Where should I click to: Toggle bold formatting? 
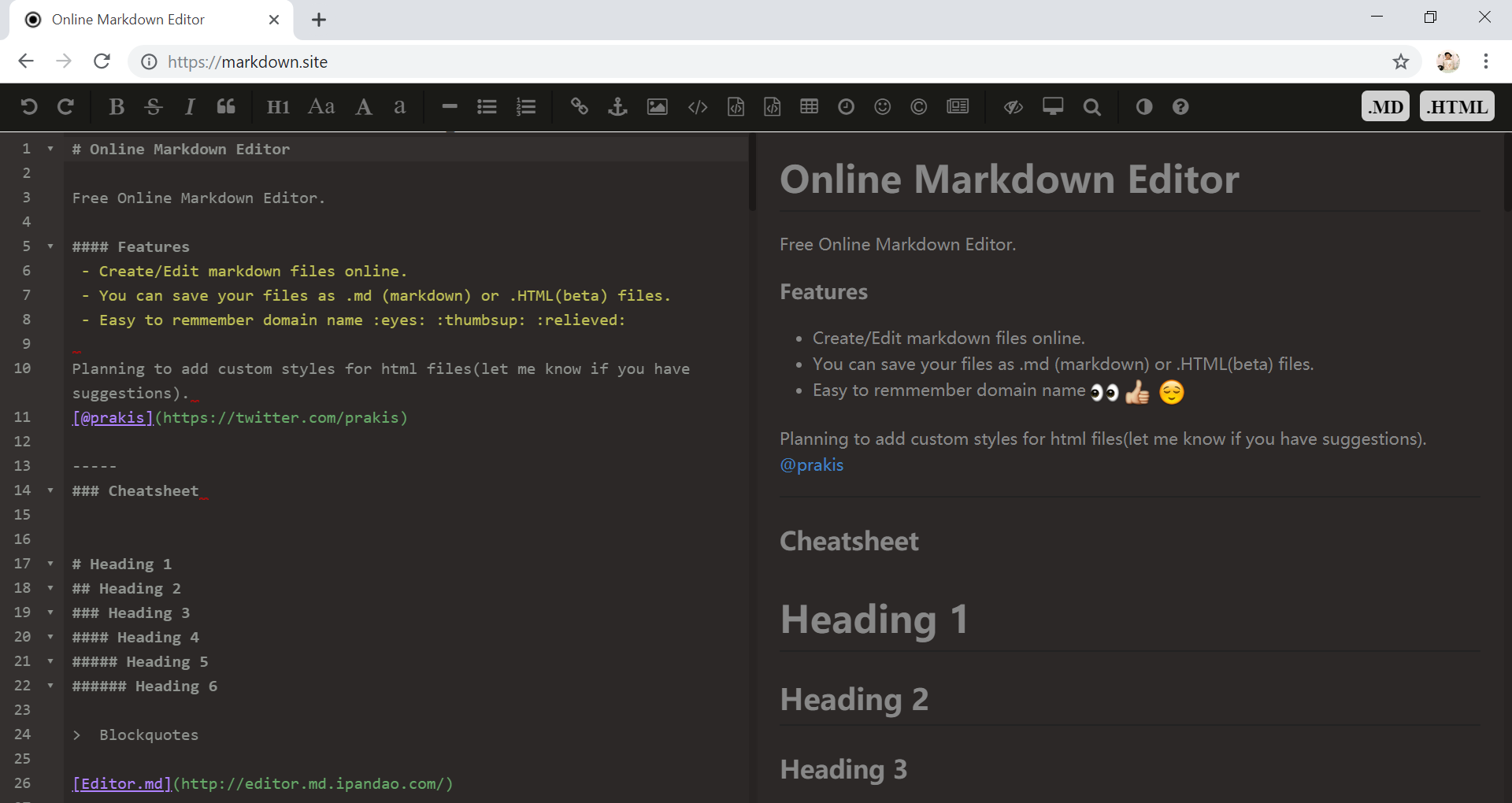pyautogui.click(x=116, y=106)
